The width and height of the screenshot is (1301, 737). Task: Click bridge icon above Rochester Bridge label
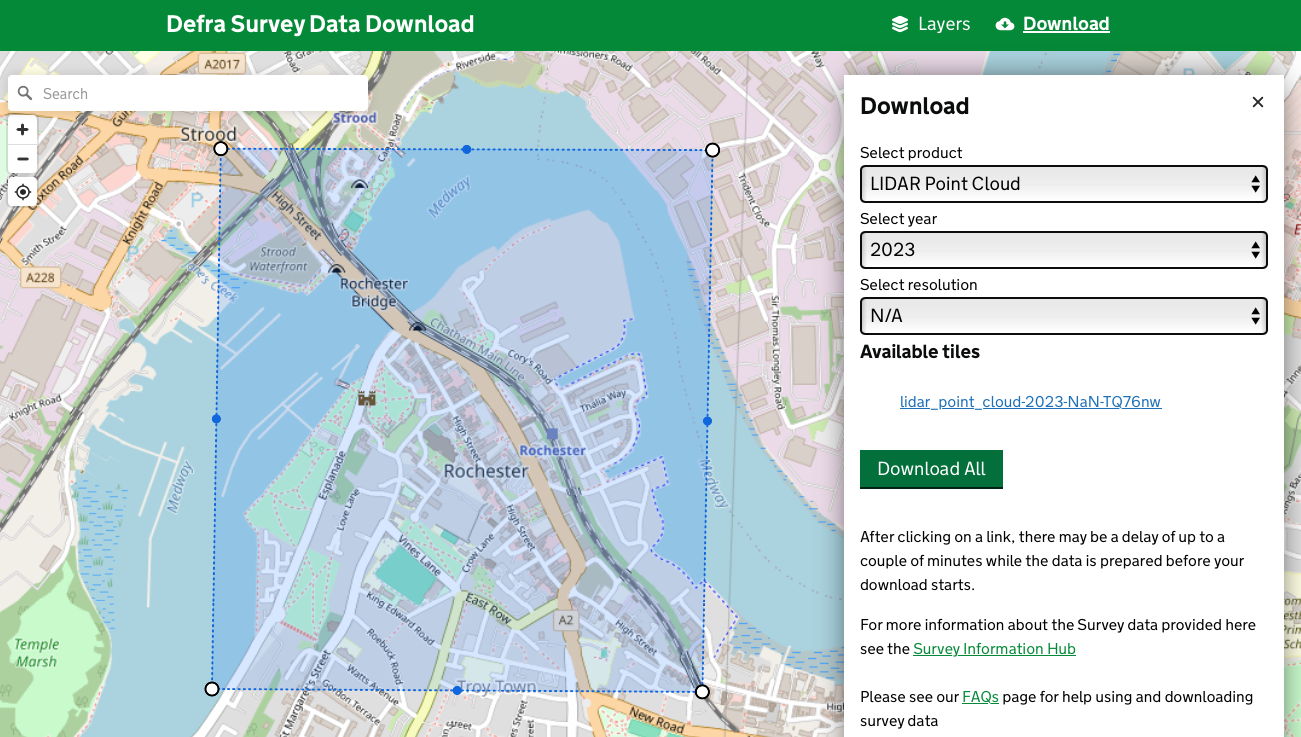pyautogui.click(x=336, y=268)
